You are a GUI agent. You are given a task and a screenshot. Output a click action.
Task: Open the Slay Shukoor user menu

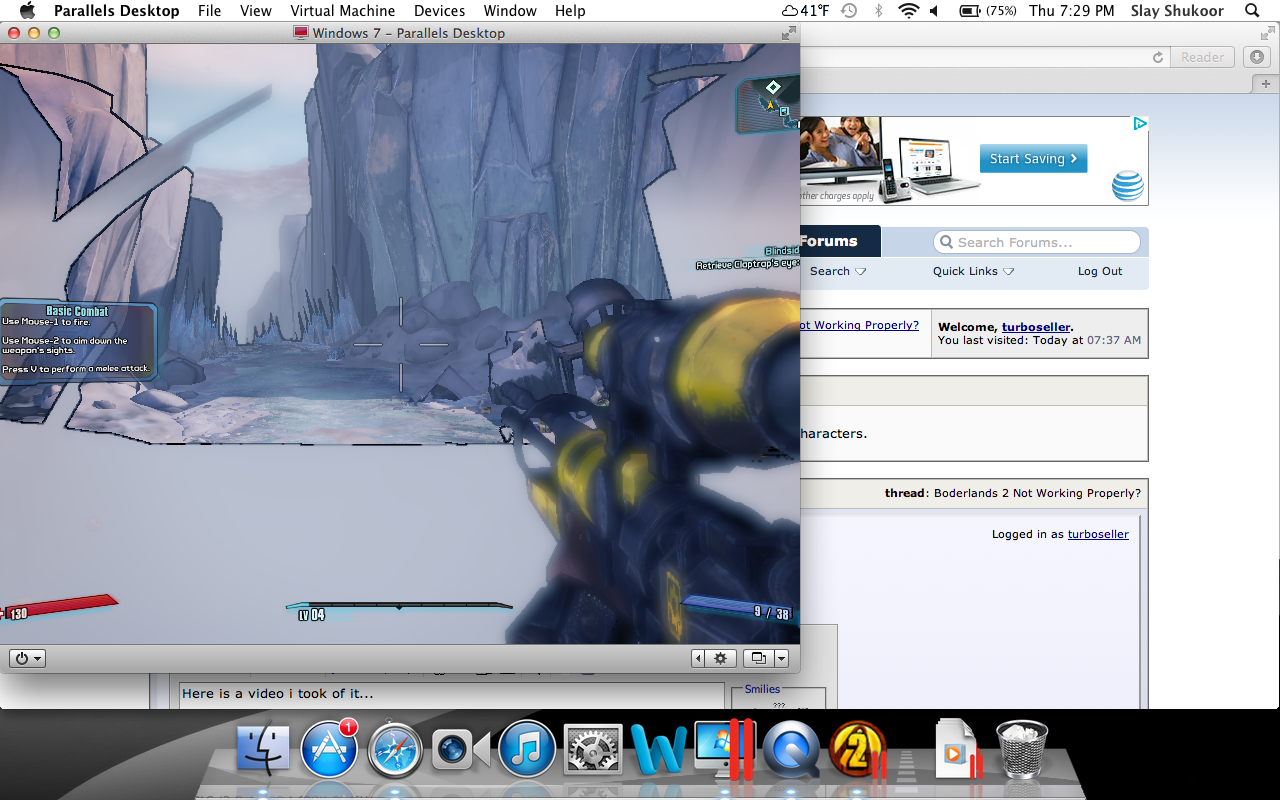coord(1177,11)
